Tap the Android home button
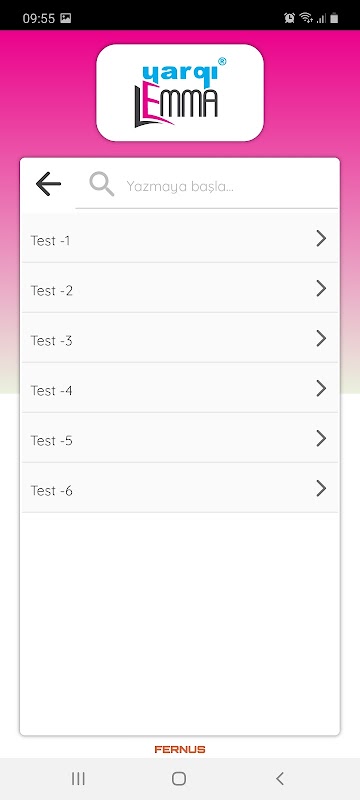This screenshot has width=360, height=800. click(x=179, y=779)
